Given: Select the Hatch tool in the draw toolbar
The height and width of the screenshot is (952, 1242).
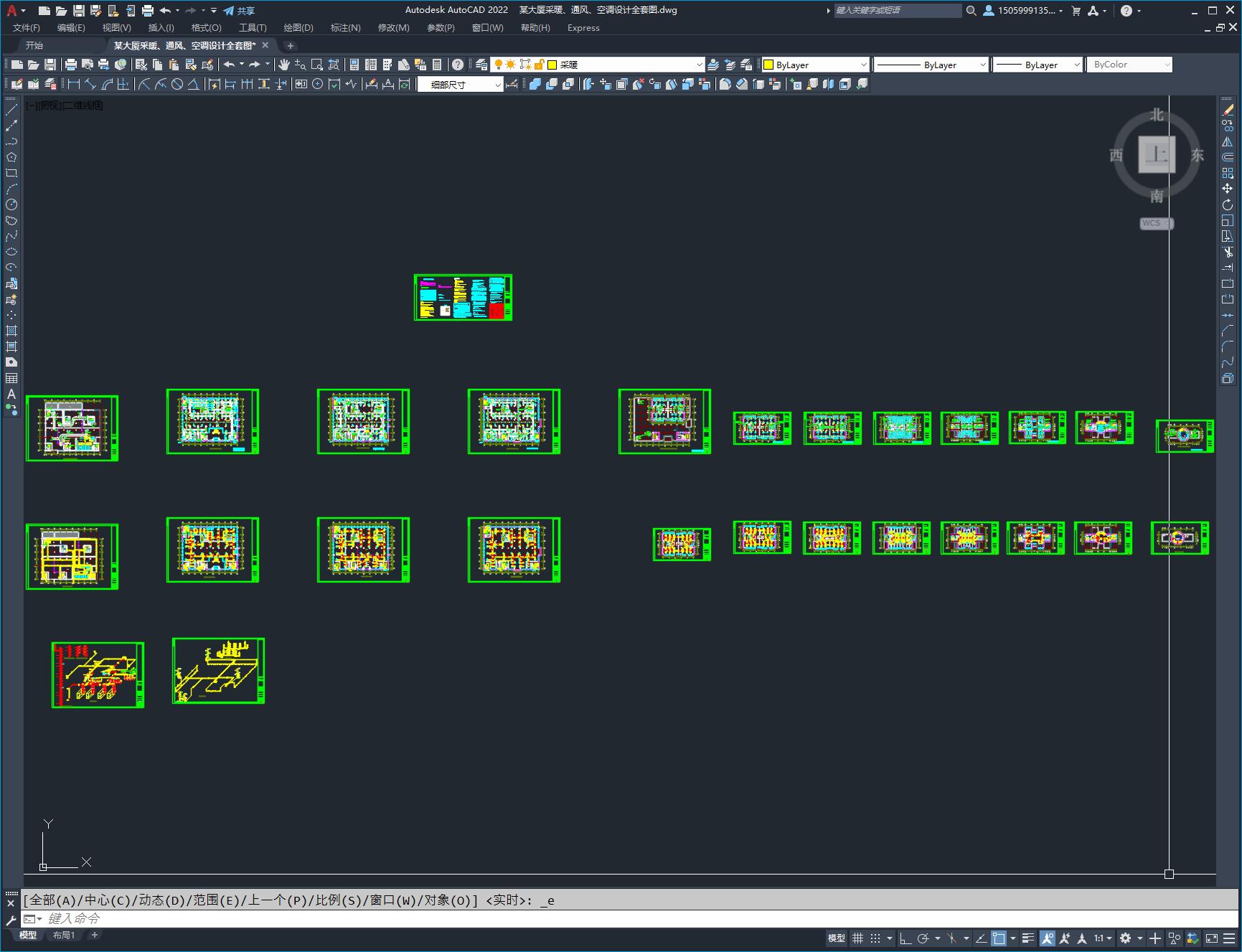Looking at the screenshot, I should (11, 331).
